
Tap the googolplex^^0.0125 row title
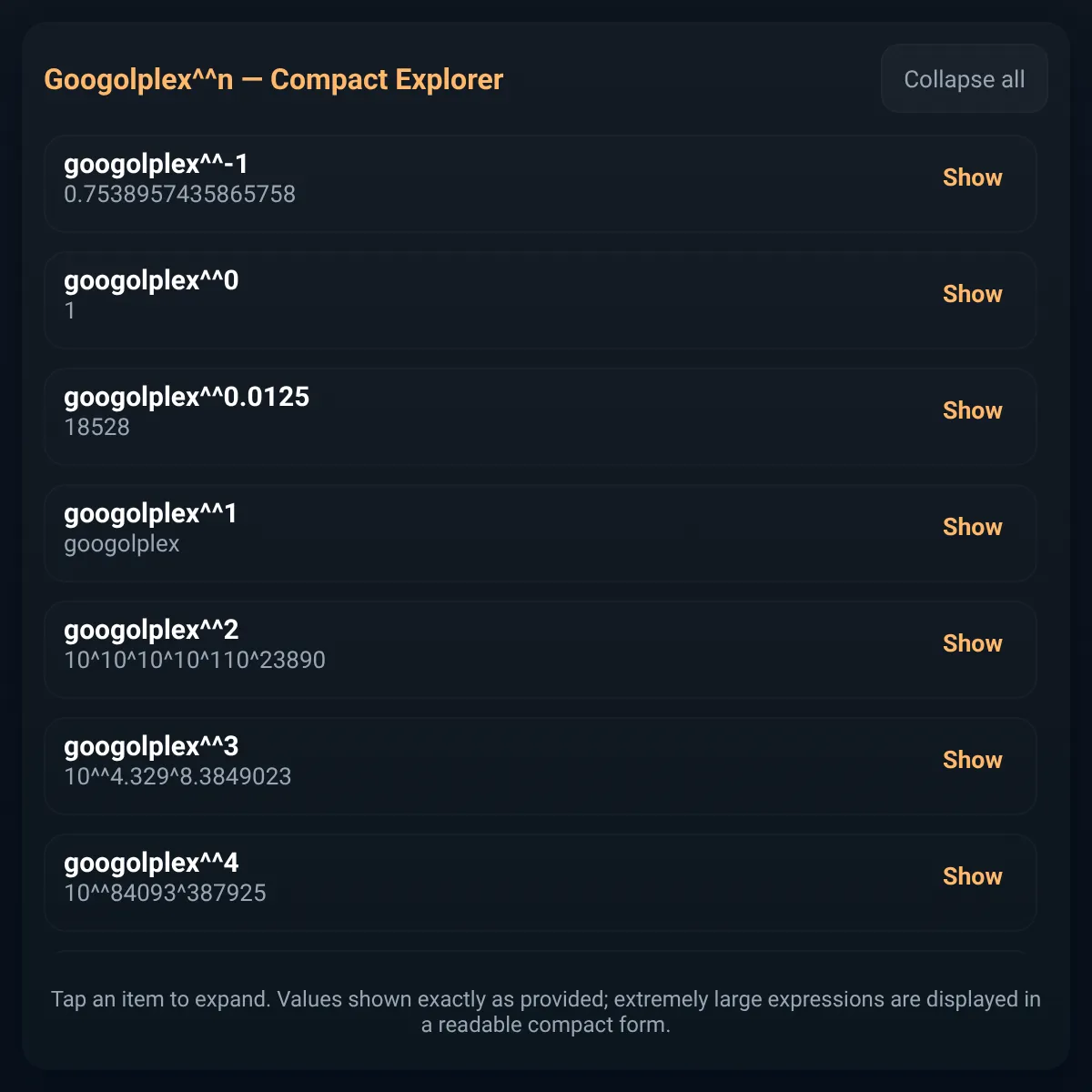(x=187, y=398)
